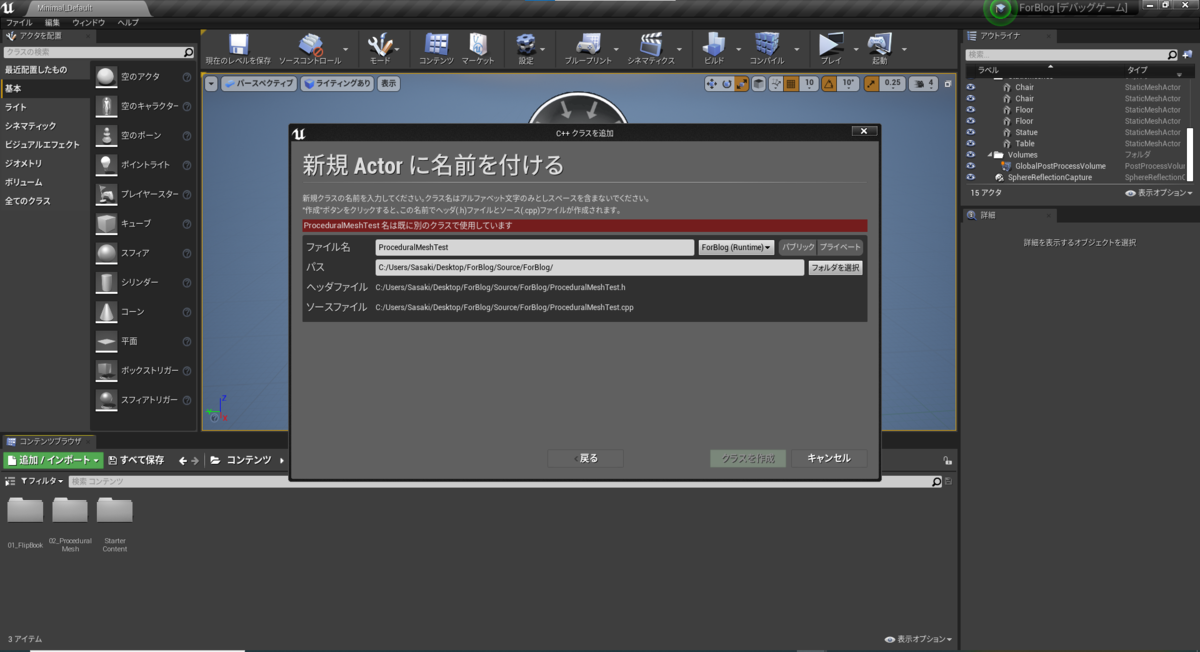
Task: Click create folder icon in outliner
Action: point(1187,55)
